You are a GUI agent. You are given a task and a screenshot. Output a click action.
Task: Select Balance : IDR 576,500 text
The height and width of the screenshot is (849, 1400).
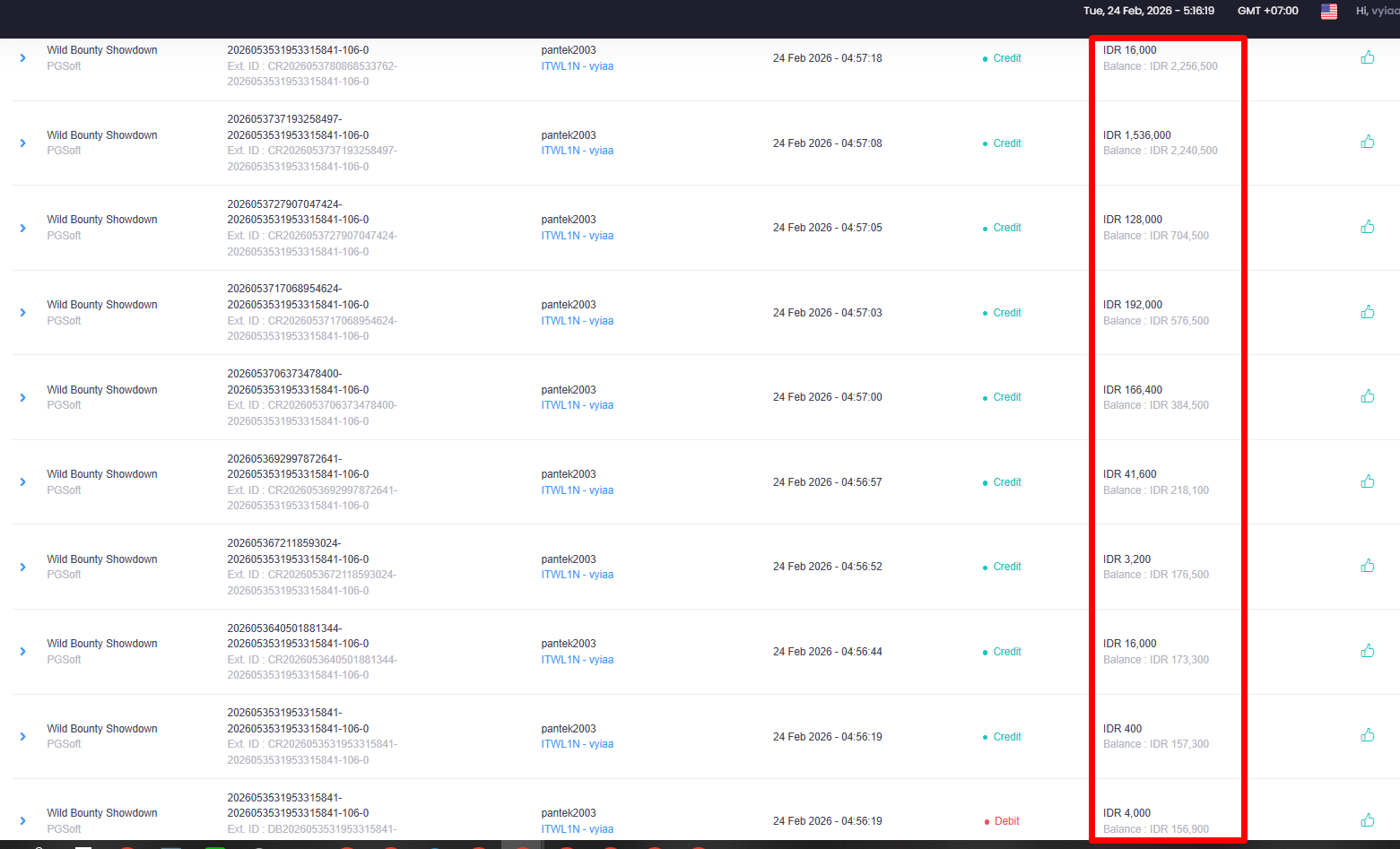[1156, 321]
